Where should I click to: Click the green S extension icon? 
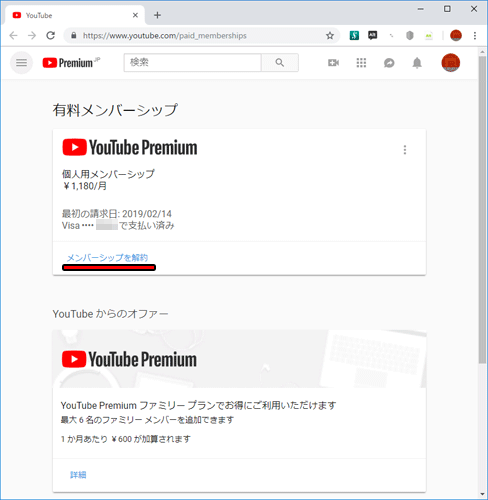click(354, 35)
